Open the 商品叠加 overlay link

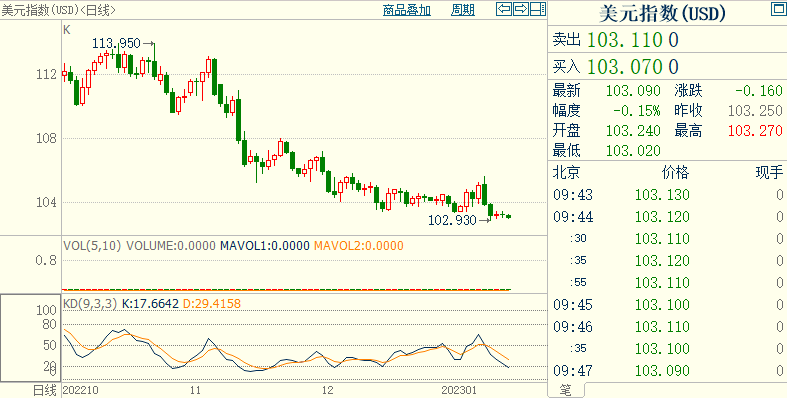pyautogui.click(x=407, y=10)
